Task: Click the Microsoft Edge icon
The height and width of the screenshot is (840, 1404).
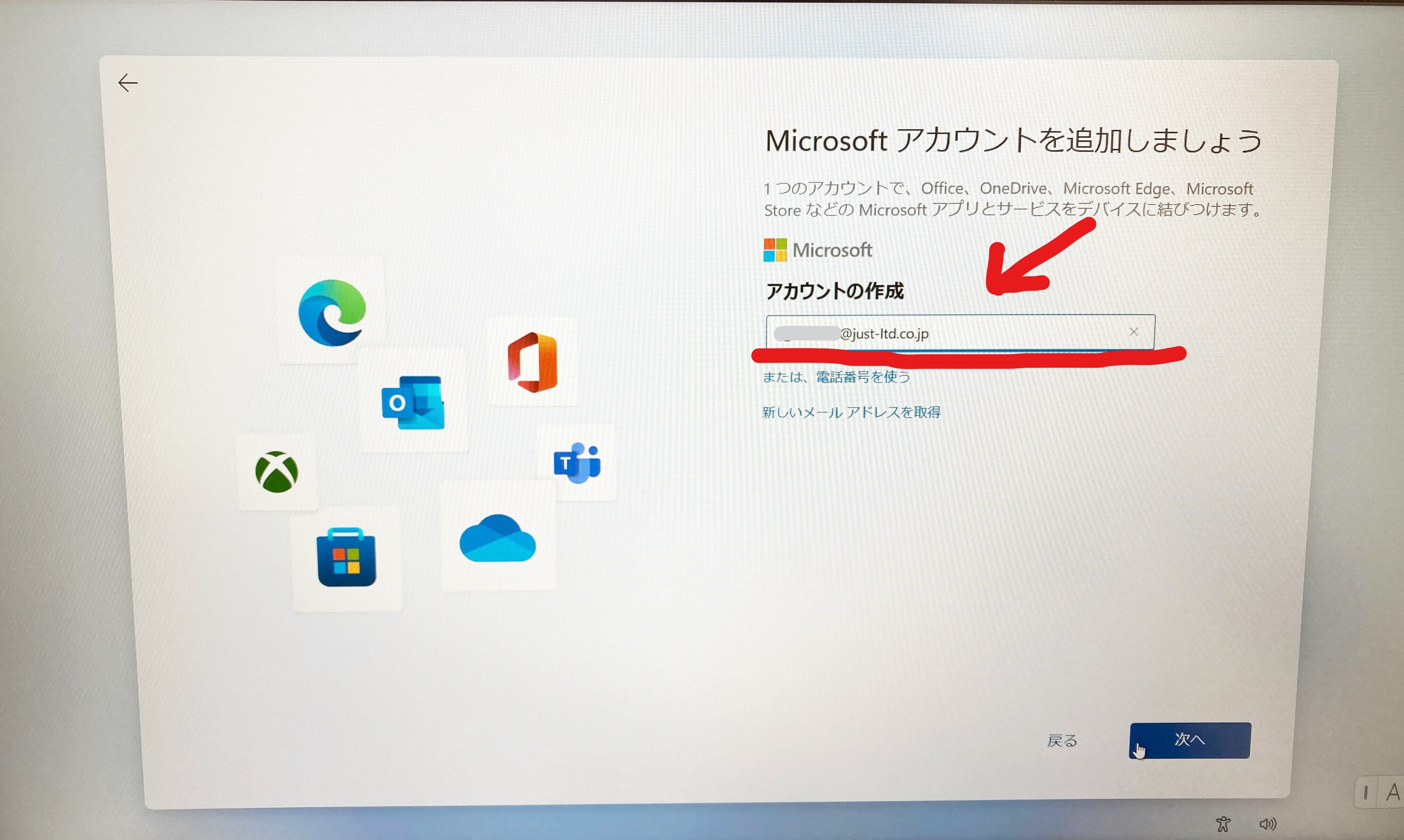Action: (x=332, y=313)
